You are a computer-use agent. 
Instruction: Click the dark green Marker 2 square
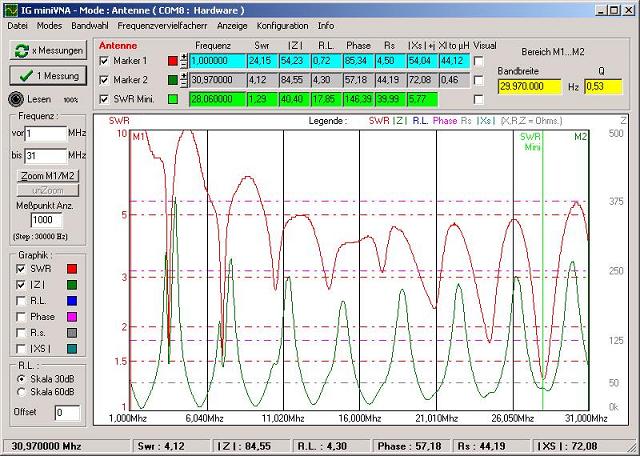172,79
